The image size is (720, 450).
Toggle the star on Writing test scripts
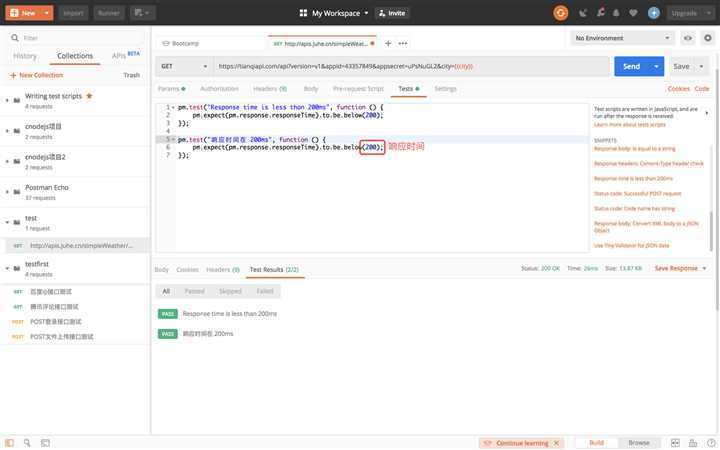pos(89,96)
